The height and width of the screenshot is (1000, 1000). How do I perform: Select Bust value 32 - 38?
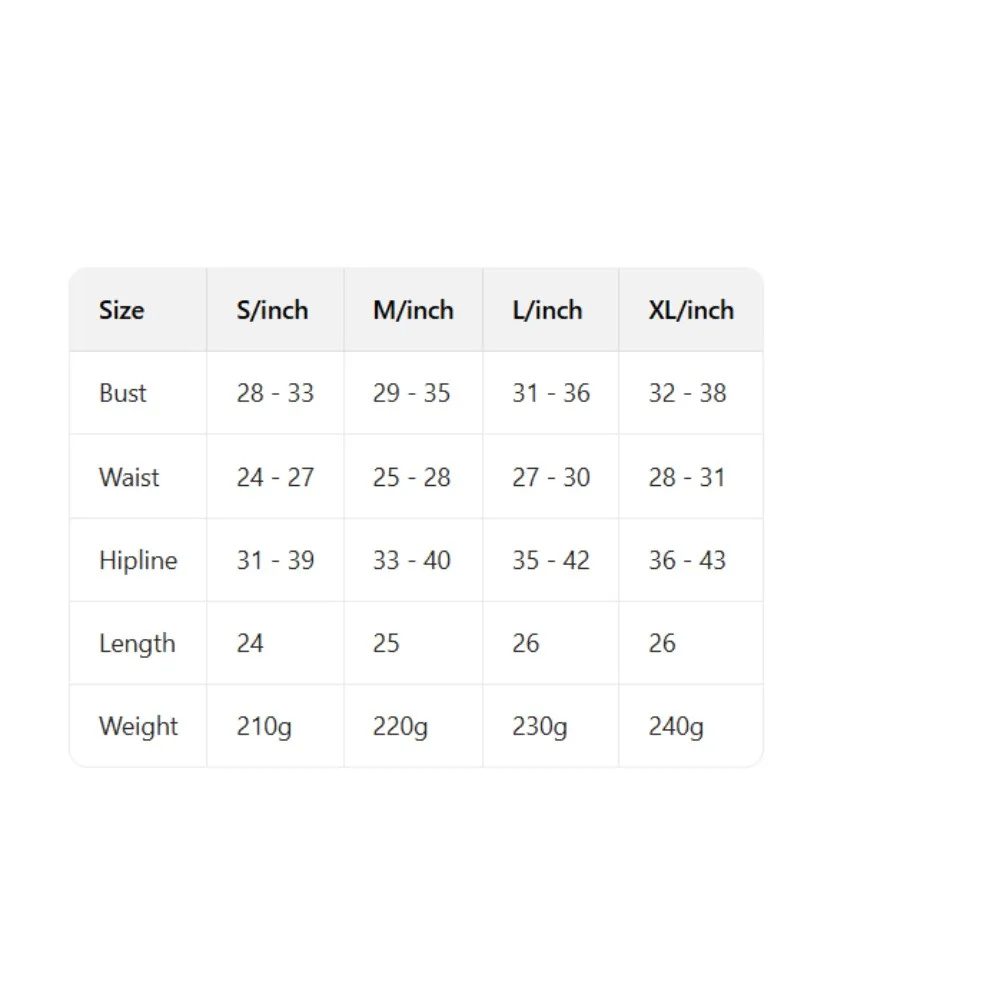687,393
